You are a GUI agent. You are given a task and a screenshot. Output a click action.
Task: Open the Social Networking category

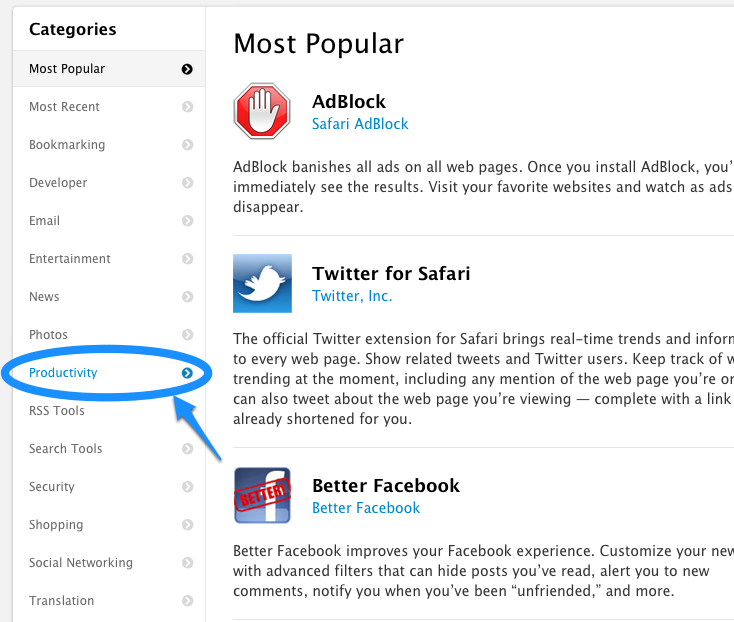pyautogui.click(x=81, y=563)
